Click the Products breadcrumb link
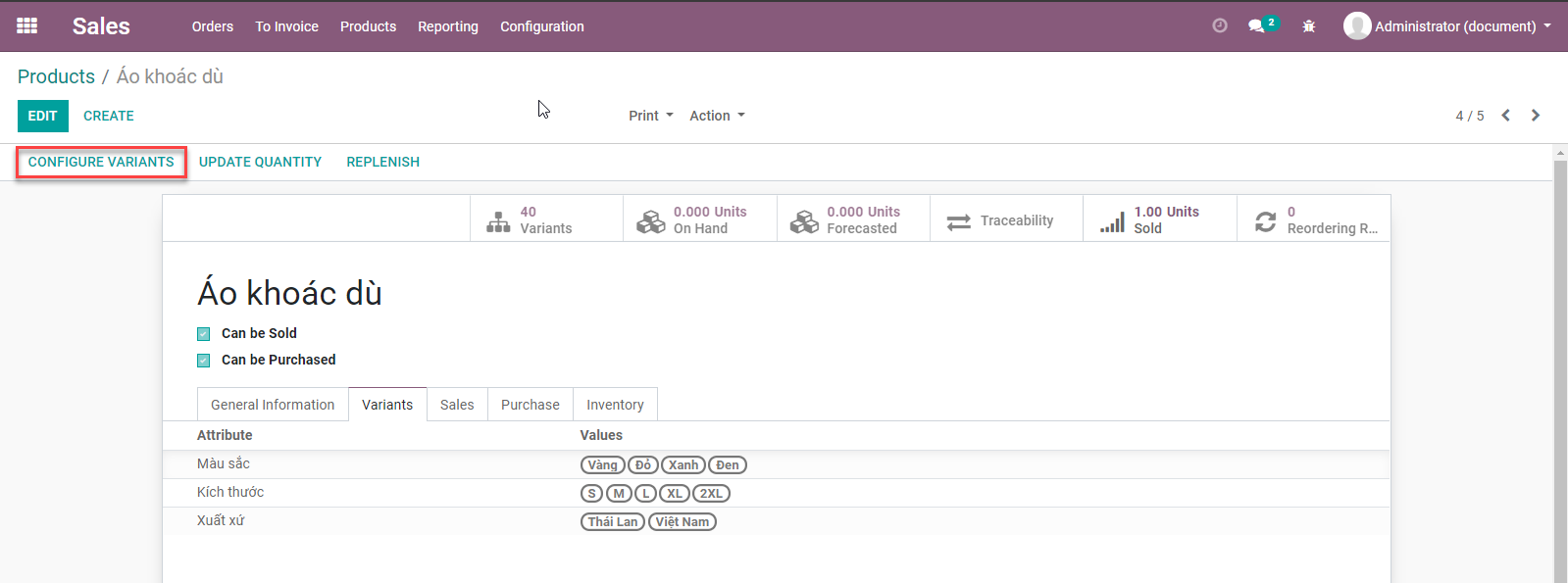The width and height of the screenshot is (1568, 583). pos(56,76)
